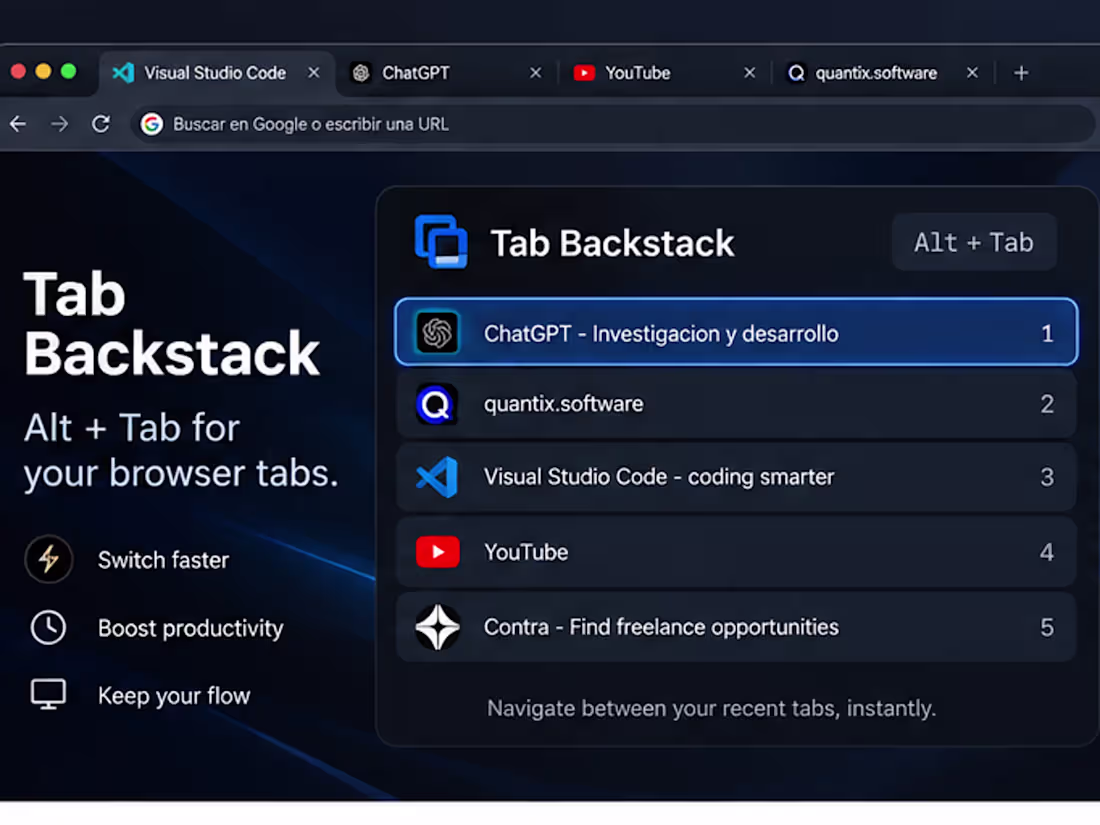
Task: Open a new tab with plus button
Action: tap(1021, 73)
